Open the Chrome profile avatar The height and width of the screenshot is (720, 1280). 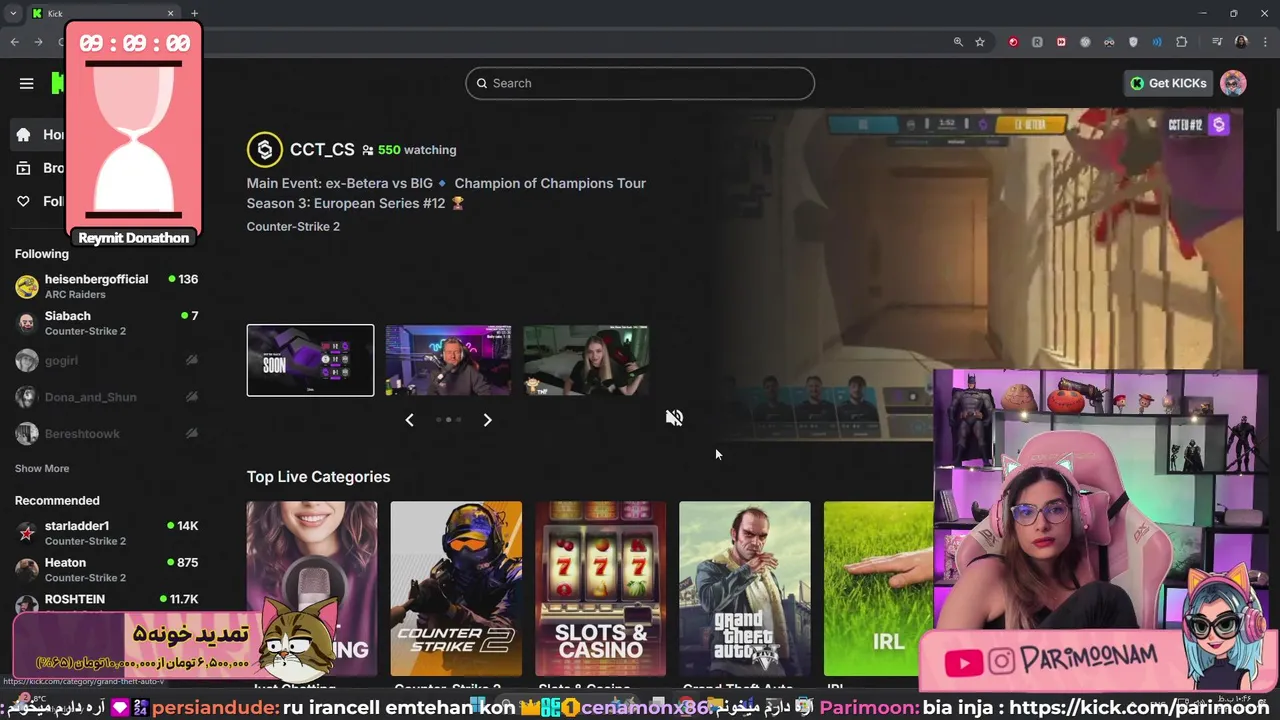click(x=1241, y=42)
